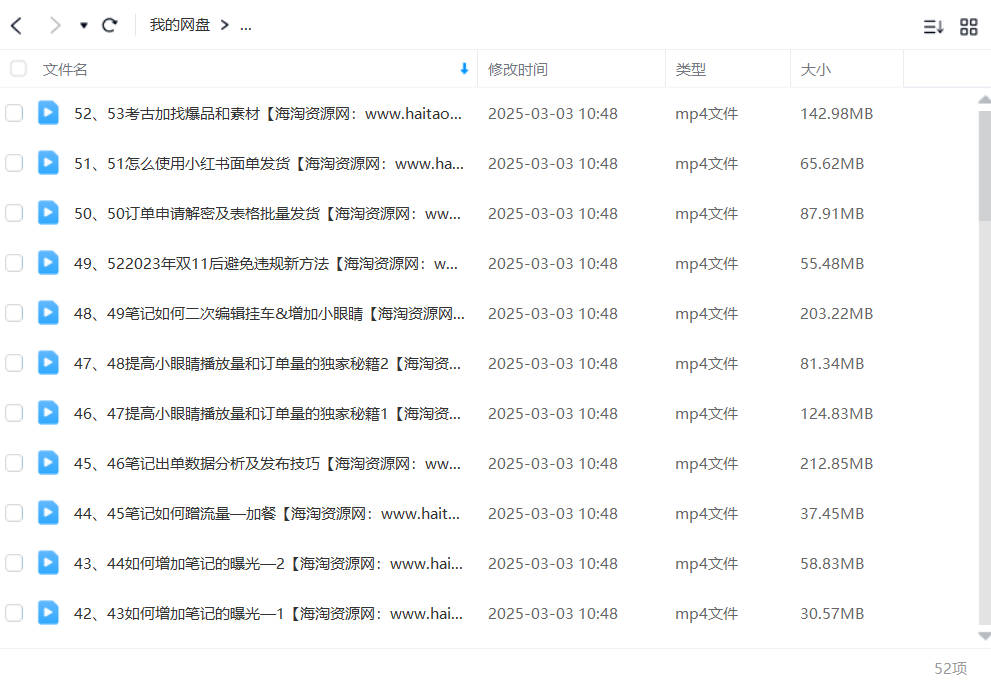Click video icon of 49、522023年双11后避免违规新方法
Viewport: 991px width, 690px height.
click(48, 262)
